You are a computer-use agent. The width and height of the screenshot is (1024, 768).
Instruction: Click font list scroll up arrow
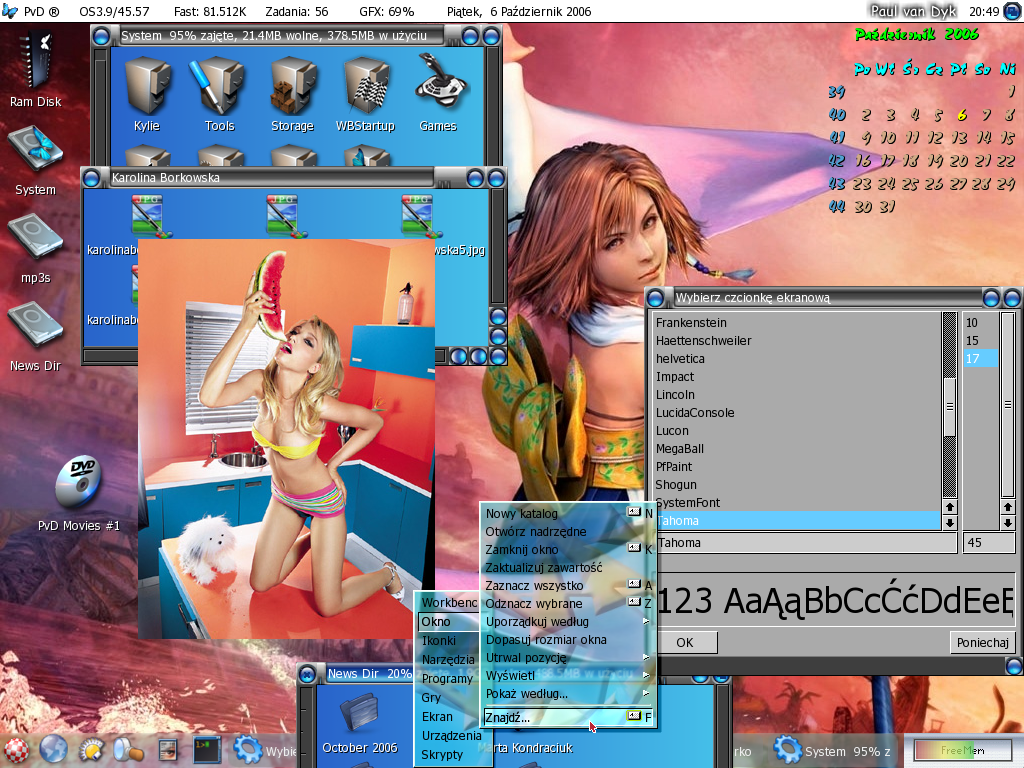click(950, 507)
